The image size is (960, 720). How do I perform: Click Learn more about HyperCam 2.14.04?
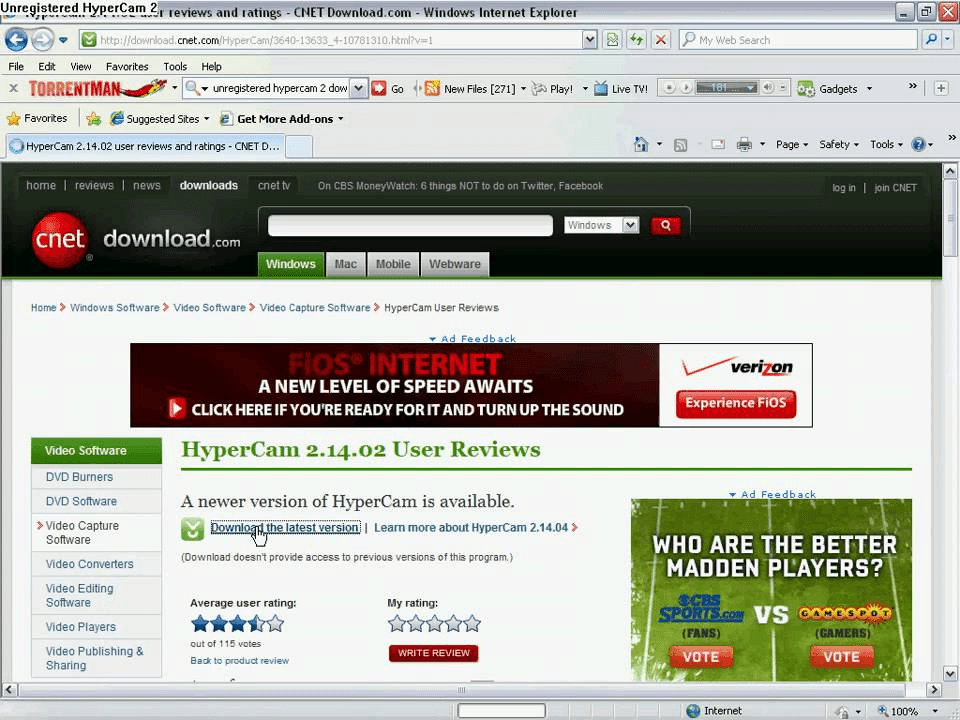tap(471, 528)
